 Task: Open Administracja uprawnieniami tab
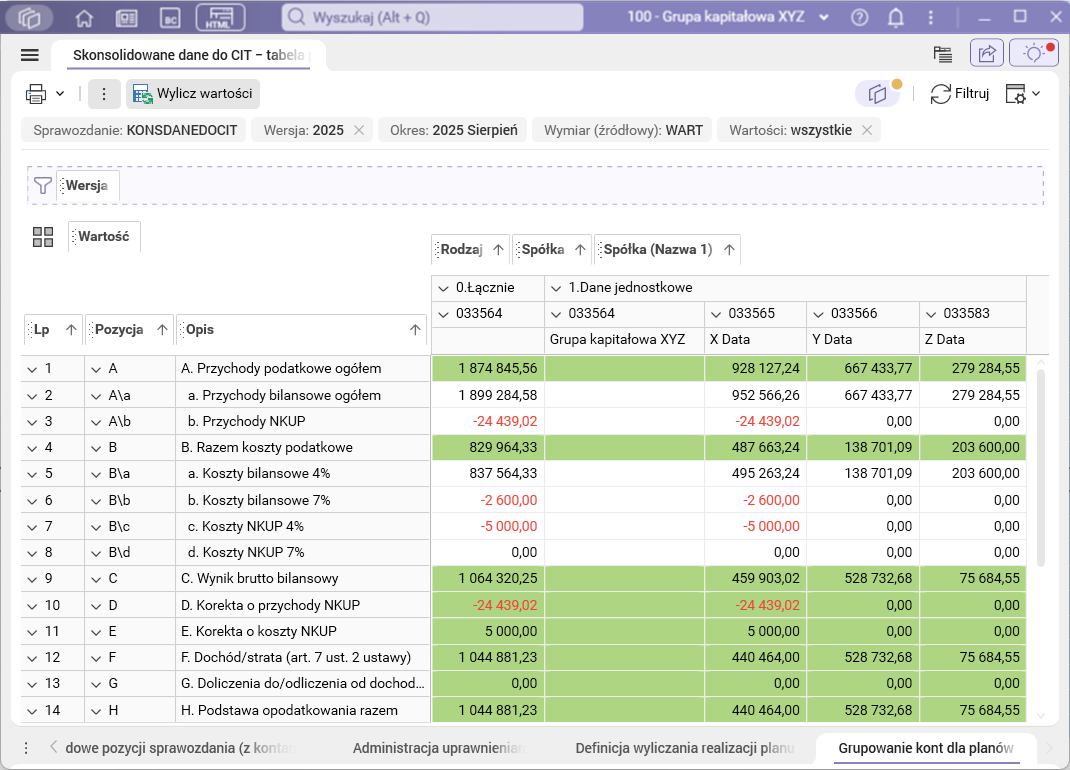[x=439, y=748]
